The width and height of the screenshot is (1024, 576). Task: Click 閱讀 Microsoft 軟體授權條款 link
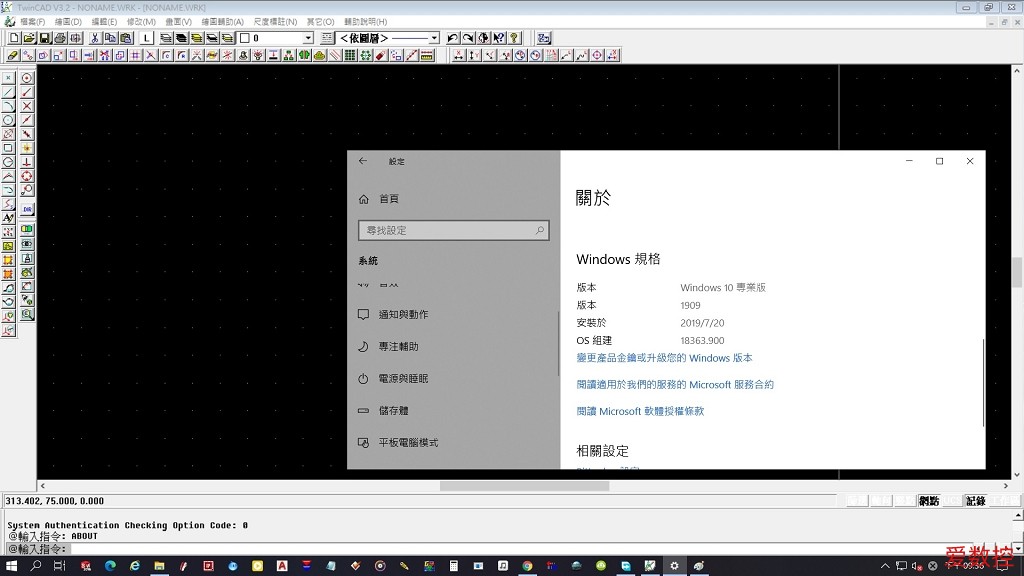pos(640,411)
